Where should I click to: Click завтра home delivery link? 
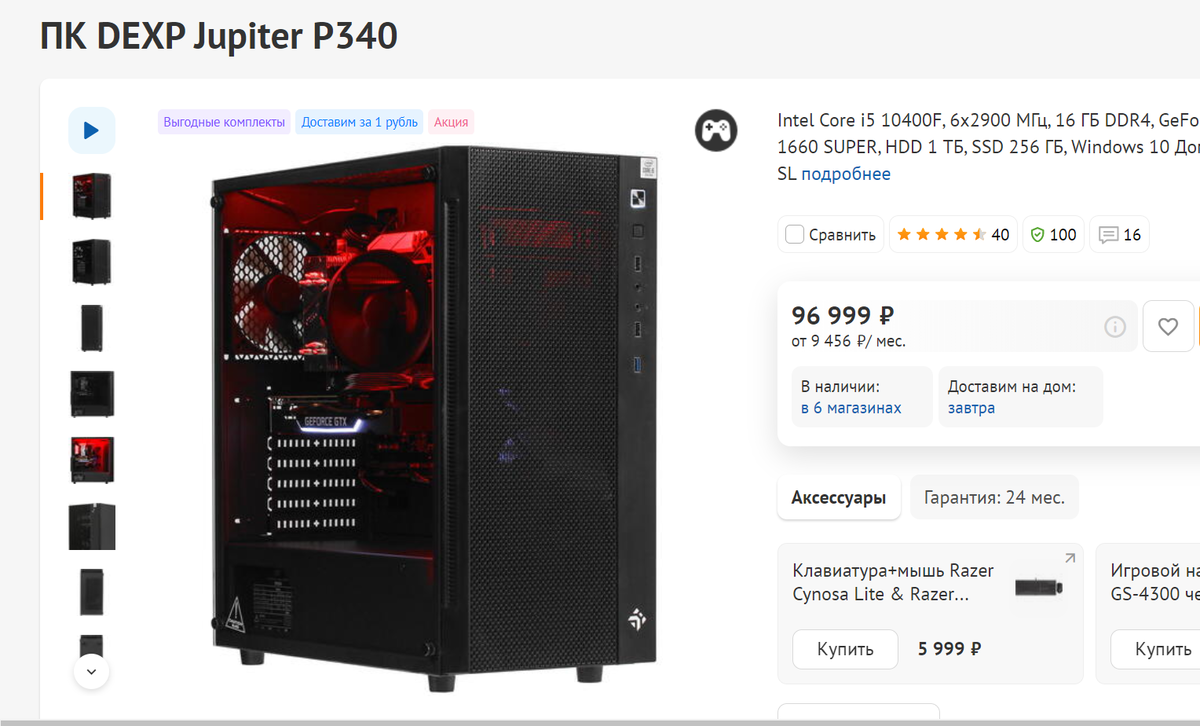tap(971, 408)
